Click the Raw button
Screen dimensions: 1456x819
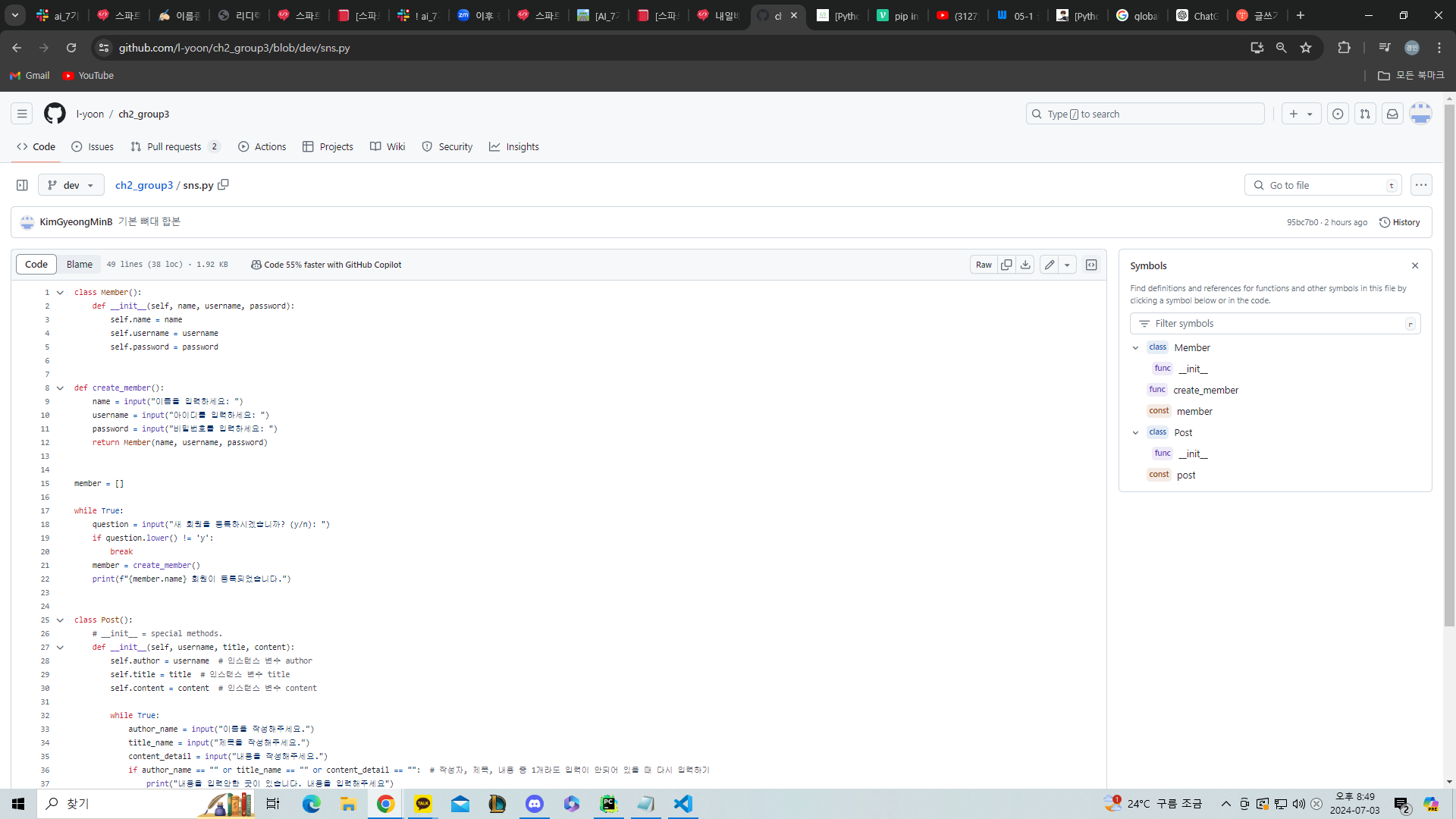984,265
